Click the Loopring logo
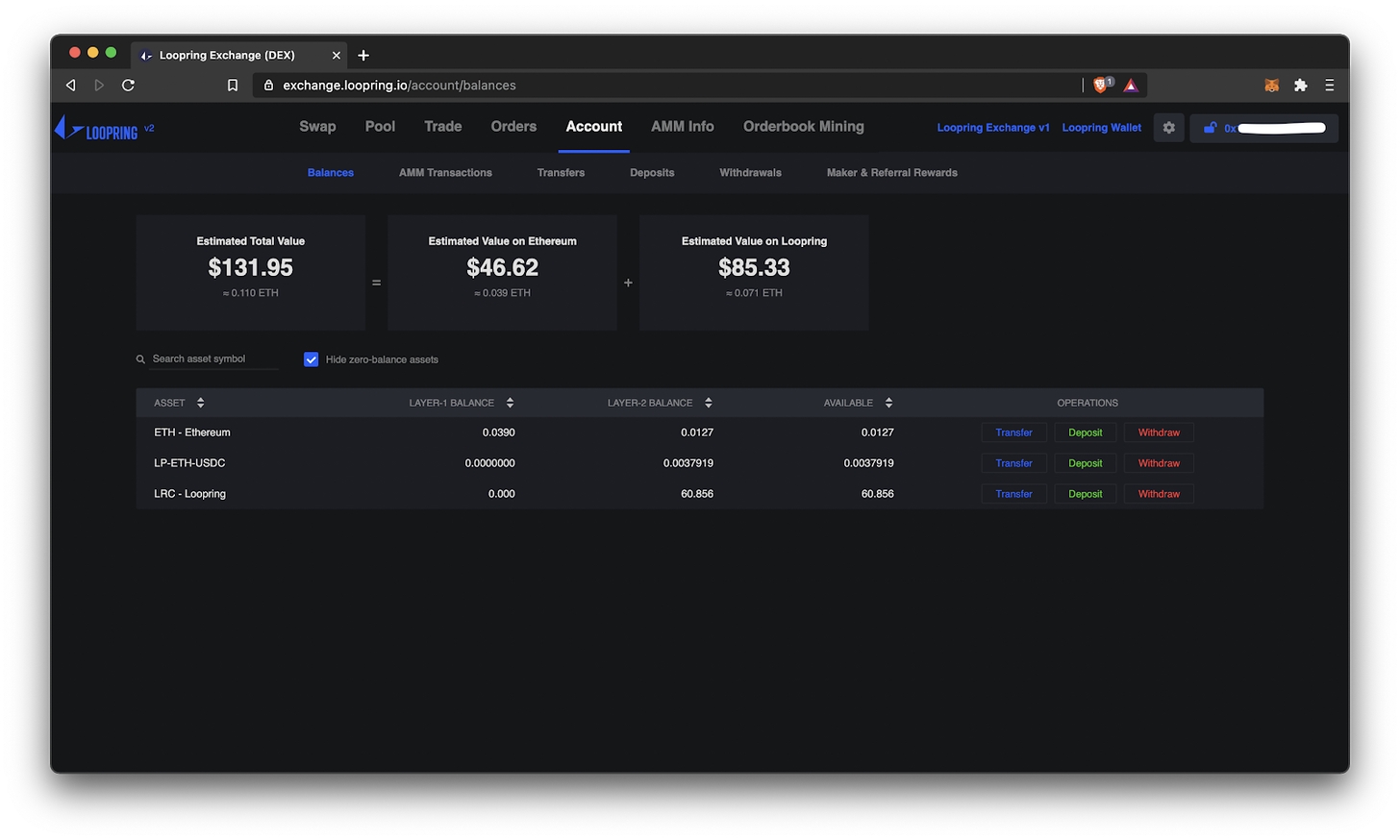This screenshot has height=840, width=1400. pyautogui.click(x=97, y=129)
